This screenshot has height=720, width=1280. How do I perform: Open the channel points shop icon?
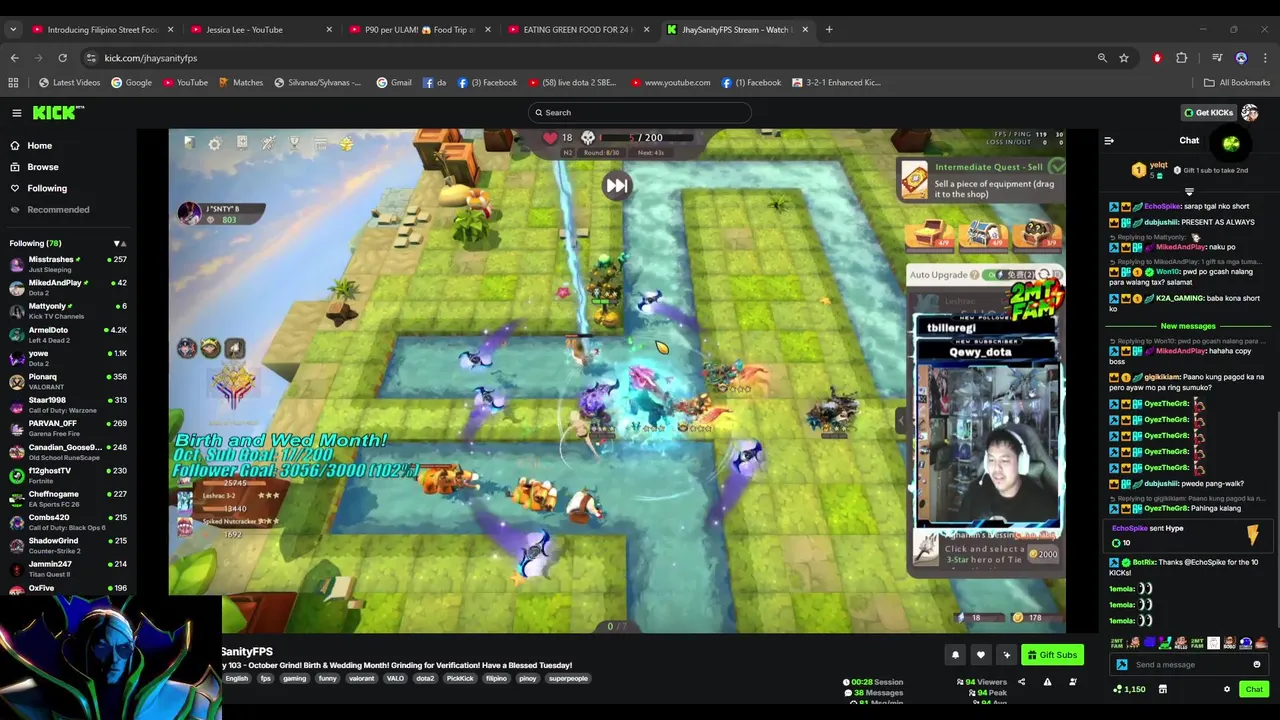point(1162,689)
